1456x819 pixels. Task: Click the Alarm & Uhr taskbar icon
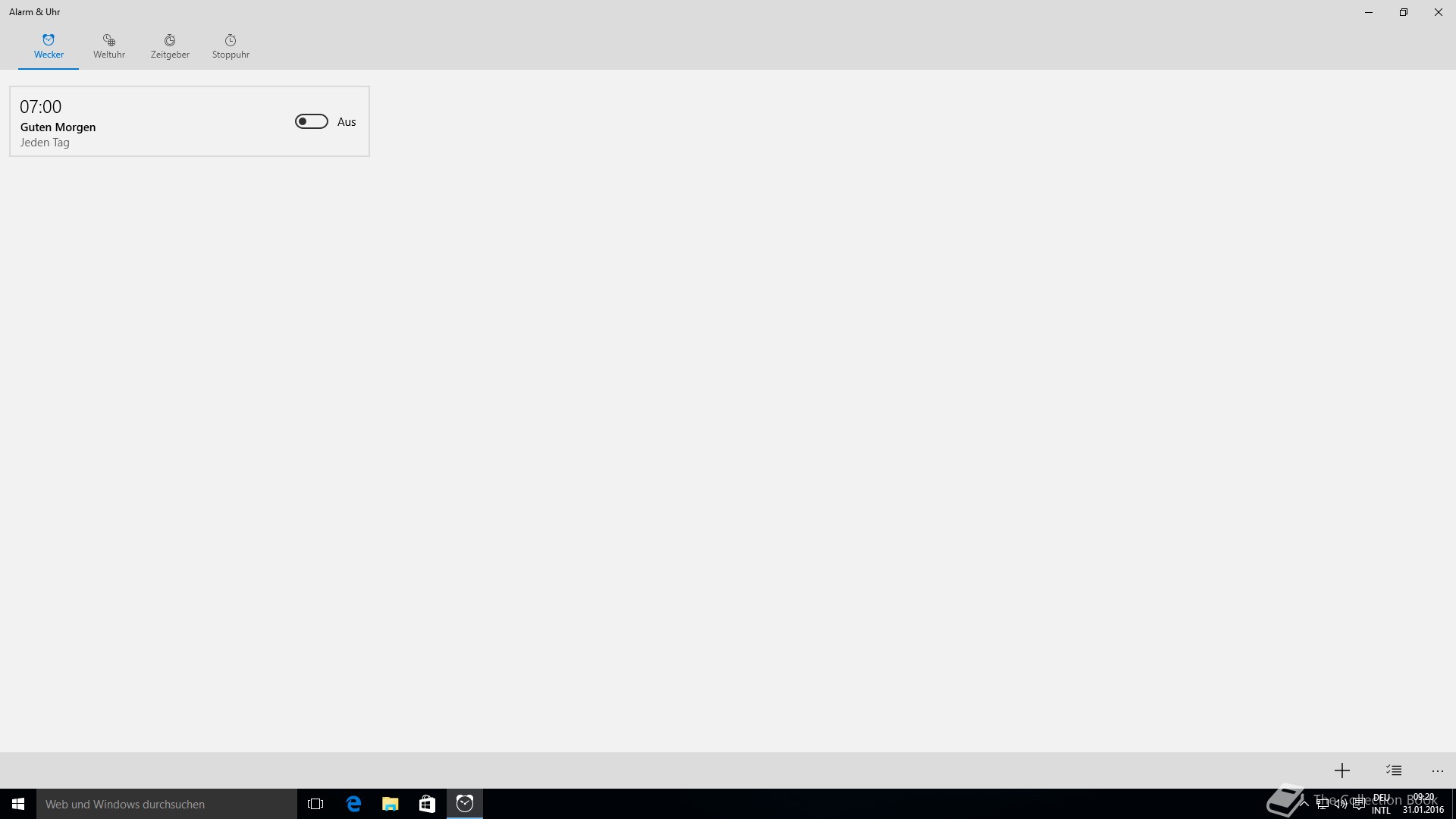(x=465, y=804)
